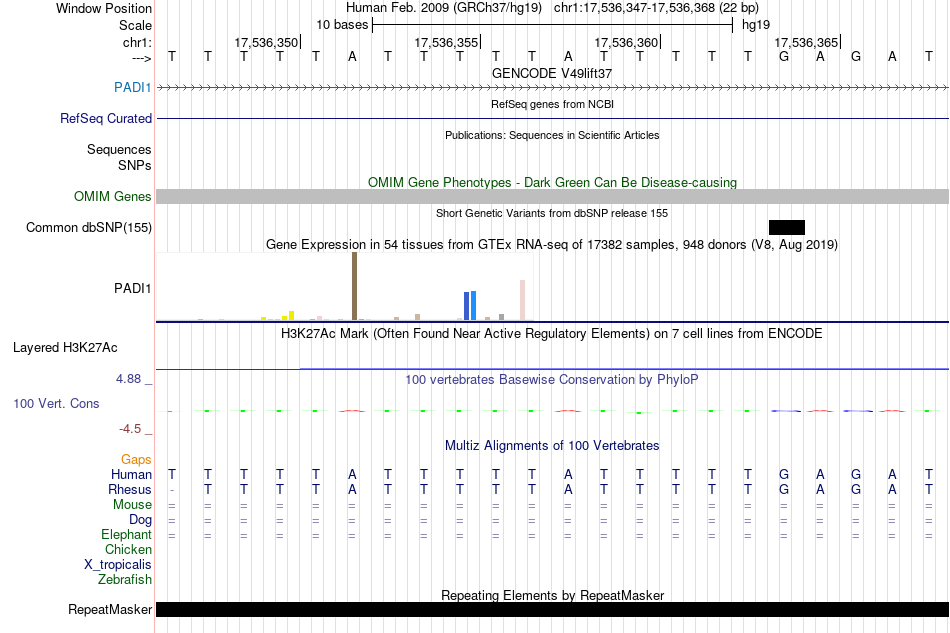Click the H3K27Ac Mark track title
950x633 pixels.
point(552,333)
